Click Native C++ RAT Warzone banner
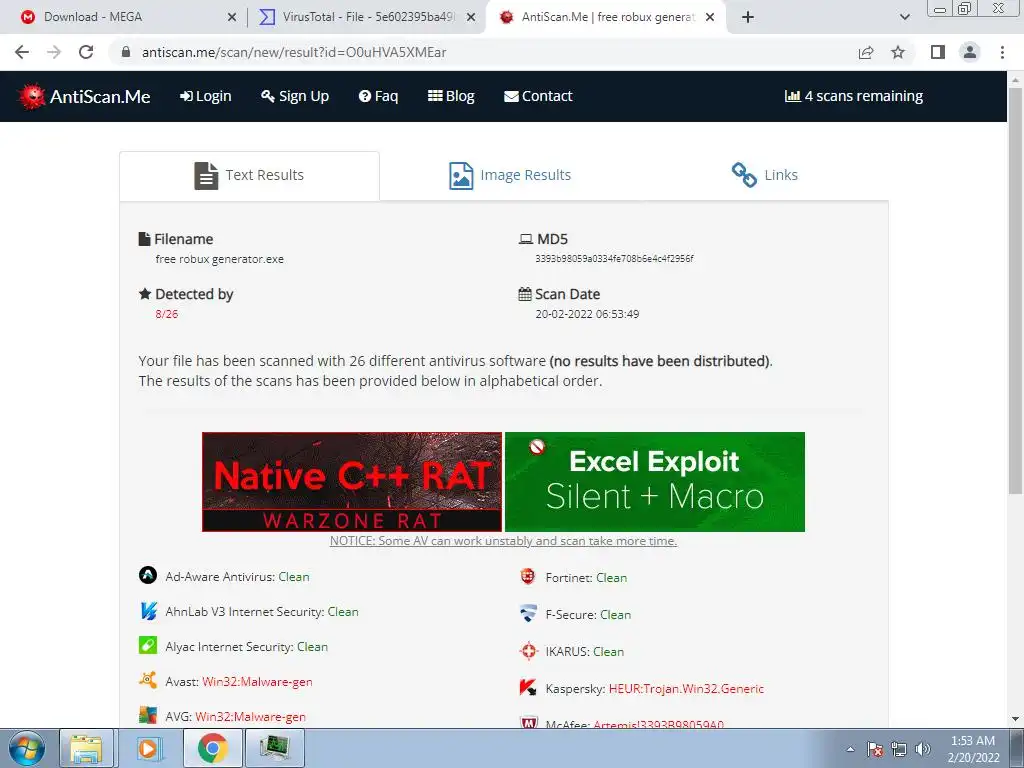 click(x=352, y=482)
